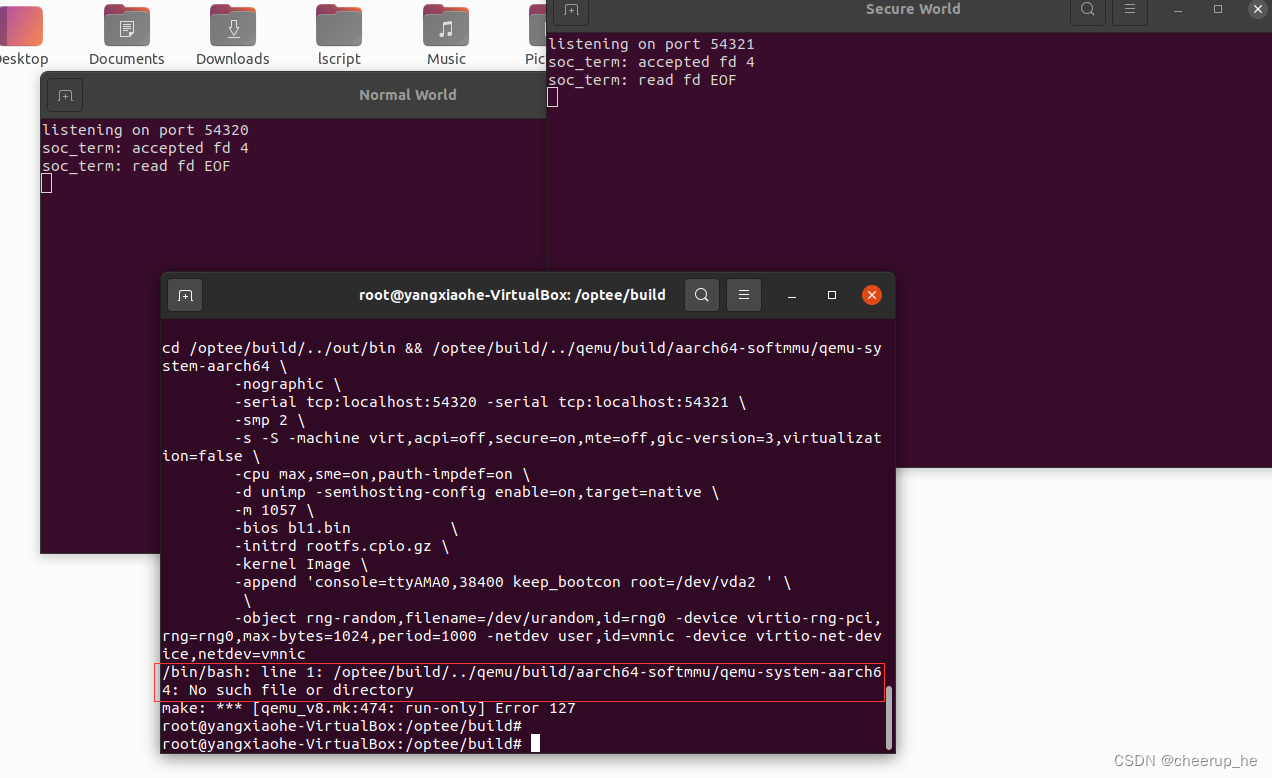Add a new tab in Secure World terminal
This screenshot has width=1272, height=778.
[x=571, y=10]
